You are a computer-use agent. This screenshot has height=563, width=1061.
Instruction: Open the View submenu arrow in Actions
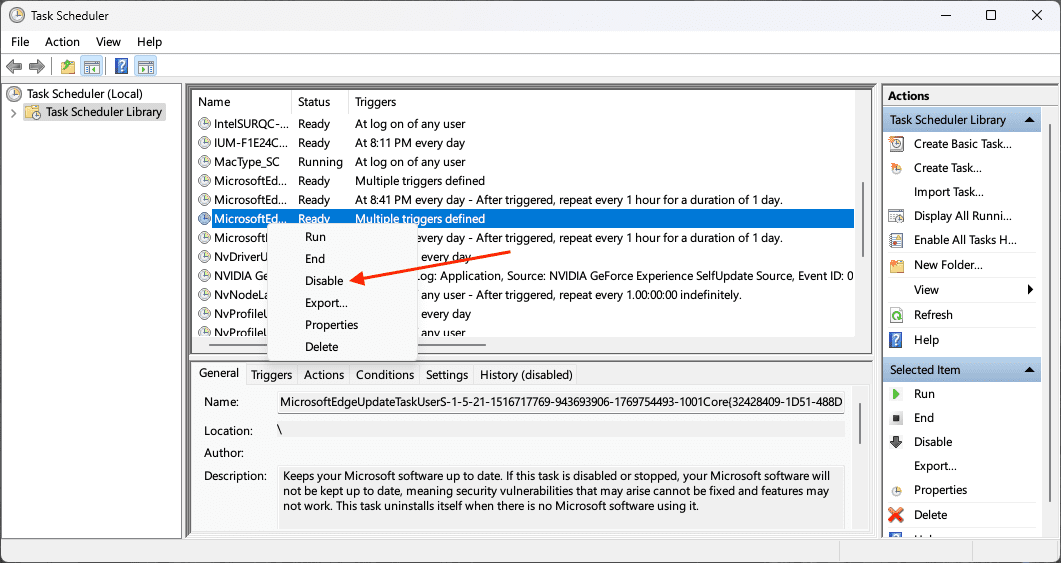1030,290
